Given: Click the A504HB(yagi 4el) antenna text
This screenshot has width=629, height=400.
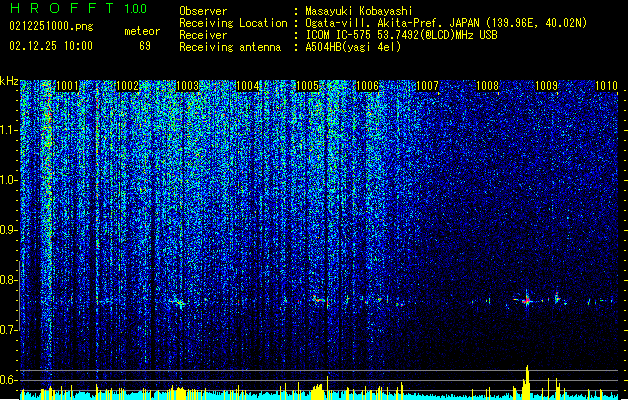Looking at the screenshot, I should click(353, 47).
